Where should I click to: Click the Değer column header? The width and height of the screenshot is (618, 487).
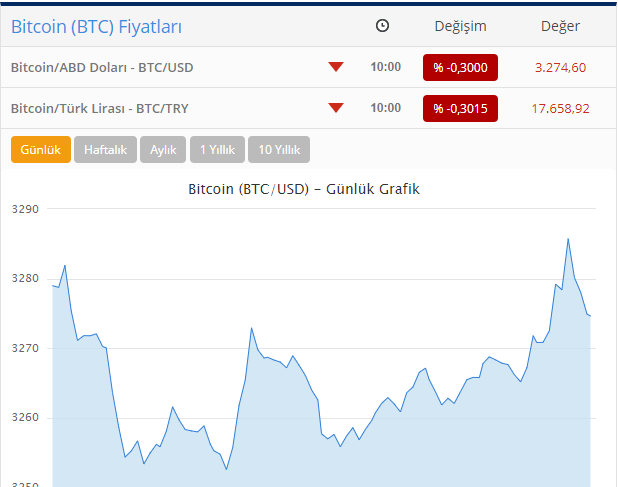click(x=560, y=26)
